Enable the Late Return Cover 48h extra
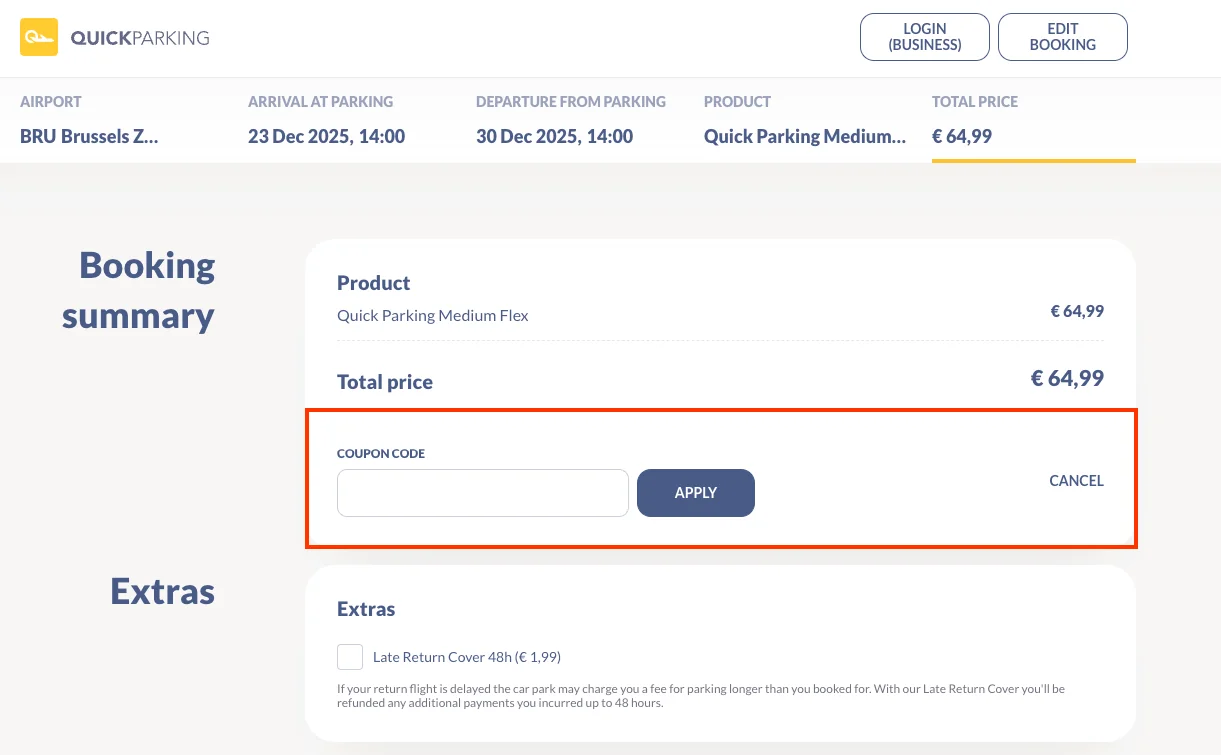 click(x=349, y=656)
